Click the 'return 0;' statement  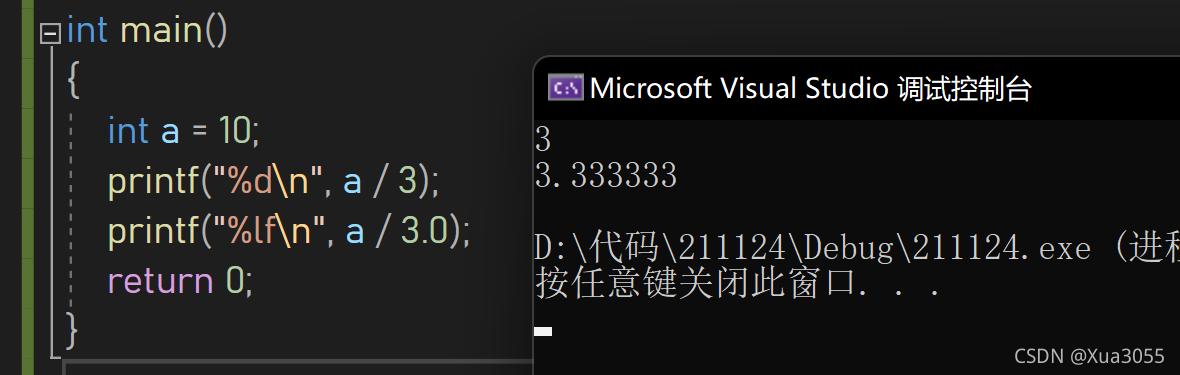click(181, 281)
